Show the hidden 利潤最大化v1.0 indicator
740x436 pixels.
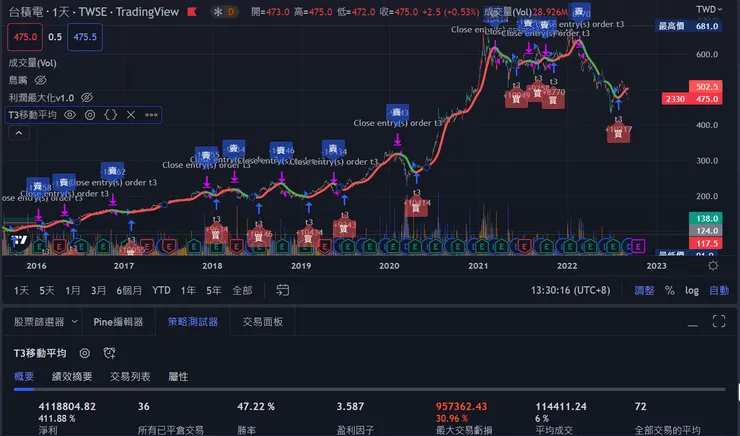point(87,98)
